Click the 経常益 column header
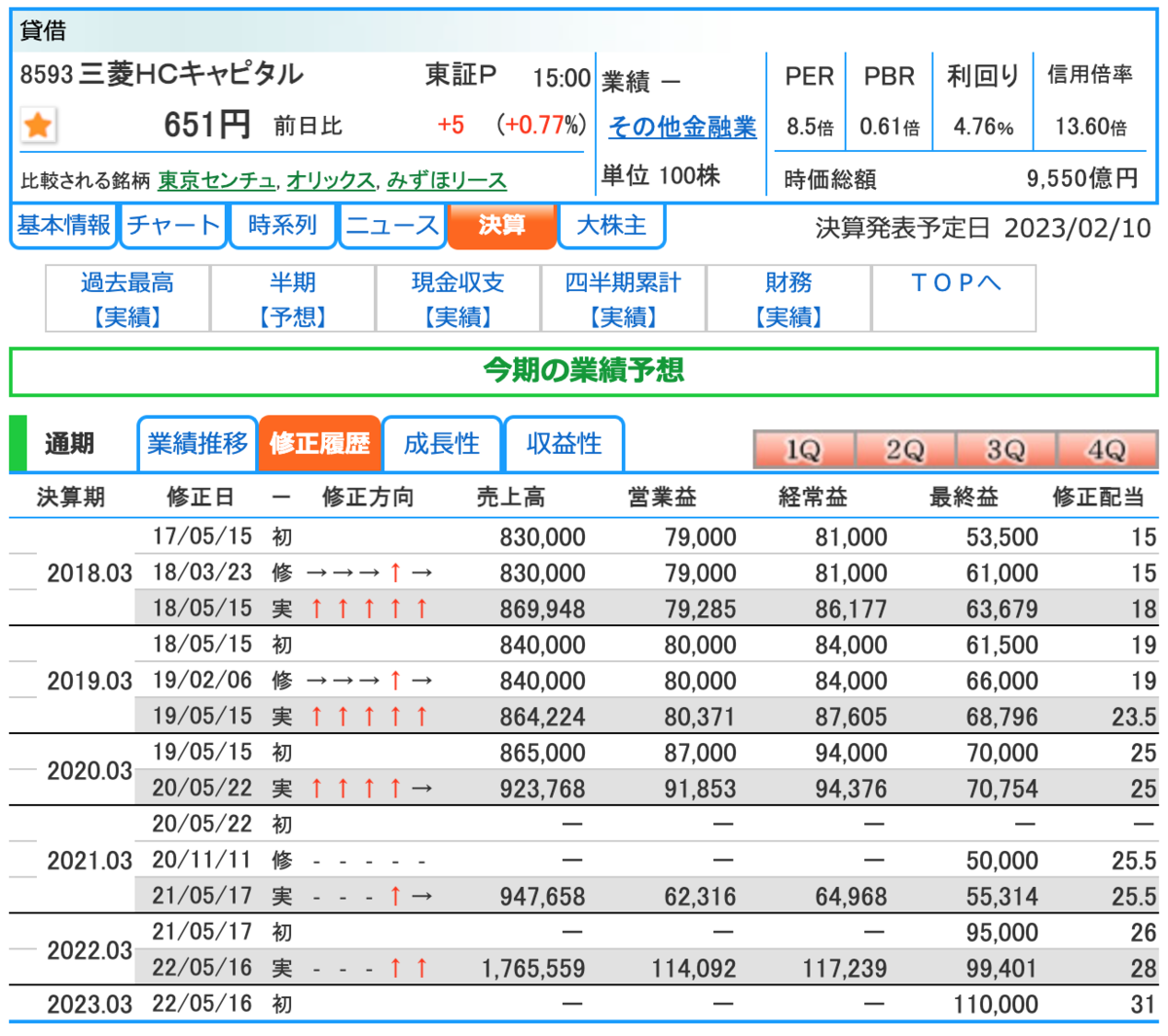 click(814, 498)
